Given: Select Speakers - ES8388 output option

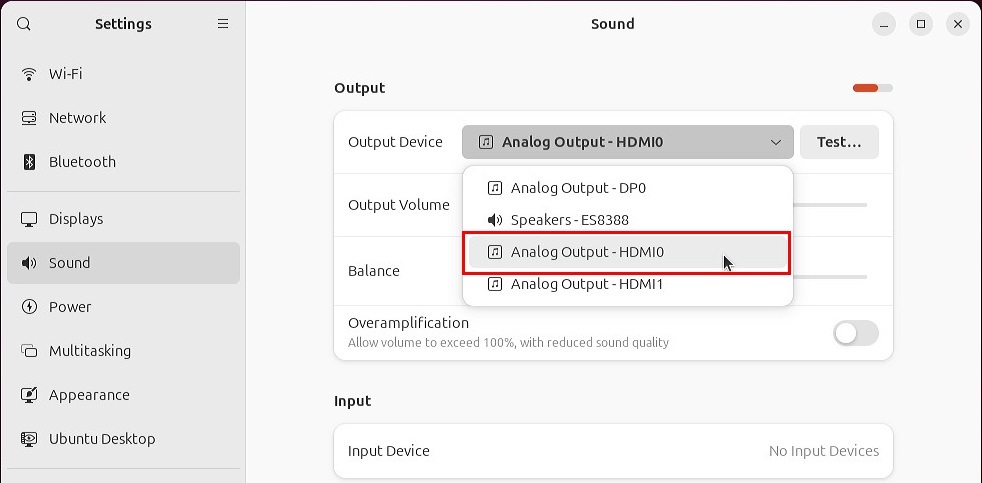Looking at the screenshot, I should click(x=569, y=220).
